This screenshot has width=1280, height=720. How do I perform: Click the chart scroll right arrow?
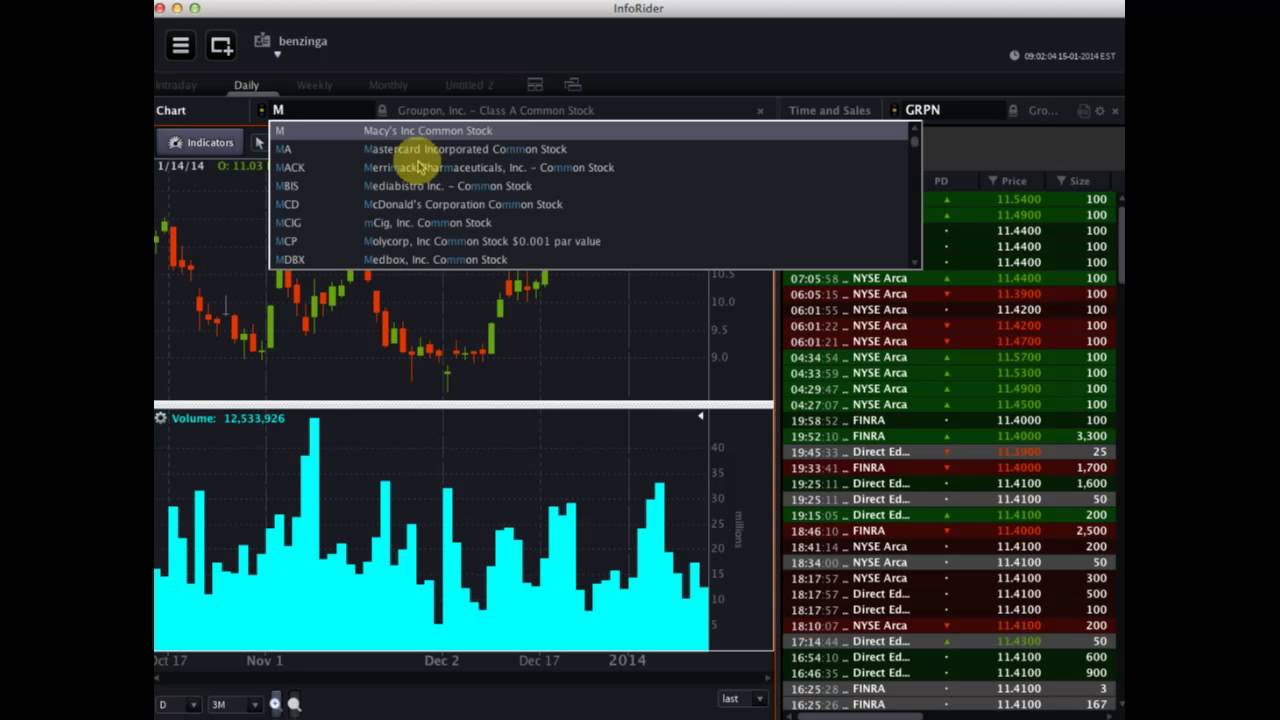pyautogui.click(x=769, y=679)
